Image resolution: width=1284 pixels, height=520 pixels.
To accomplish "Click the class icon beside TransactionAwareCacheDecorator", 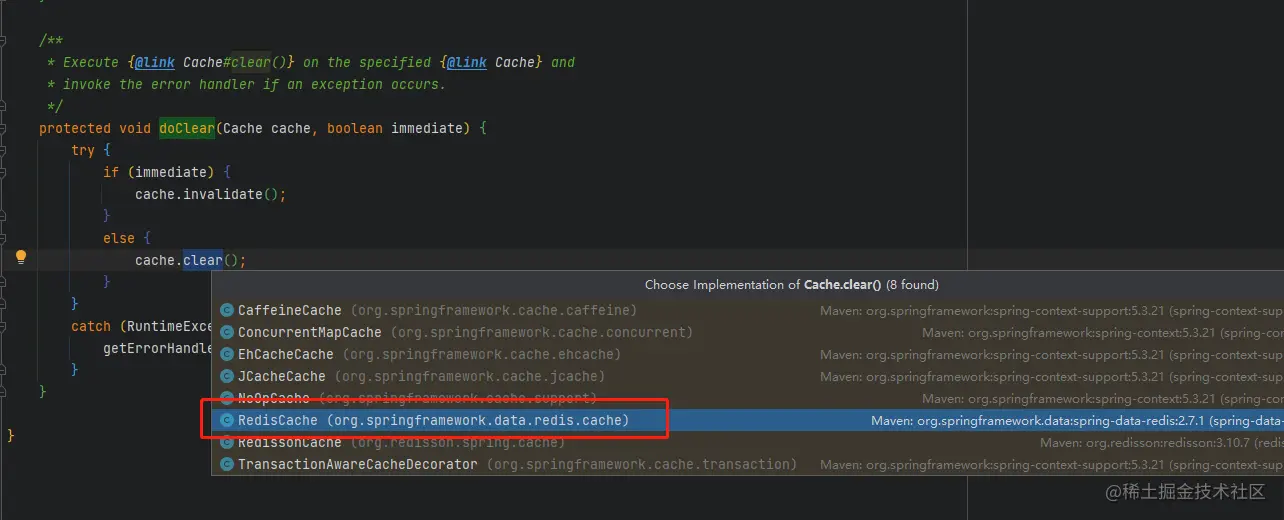I will coord(227,465).
